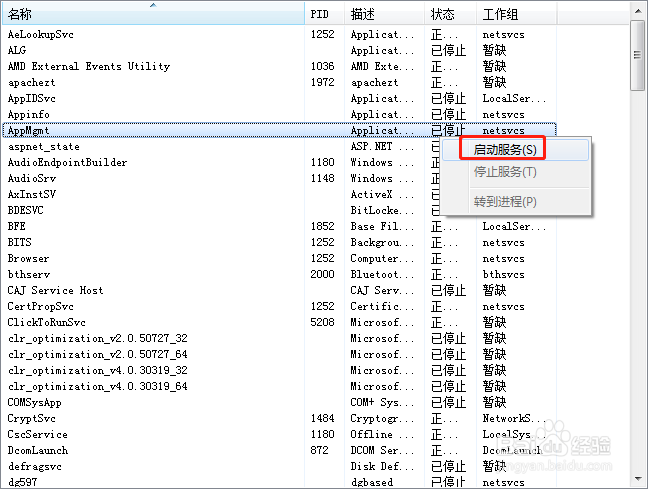Select clr_optimization_v2.0.50727_32 service

98,339
